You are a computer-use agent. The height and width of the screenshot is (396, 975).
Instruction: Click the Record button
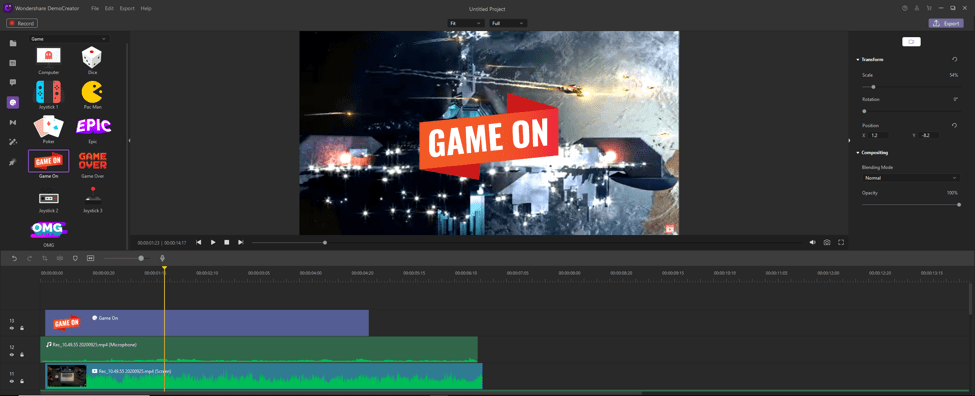pos(22,23)
